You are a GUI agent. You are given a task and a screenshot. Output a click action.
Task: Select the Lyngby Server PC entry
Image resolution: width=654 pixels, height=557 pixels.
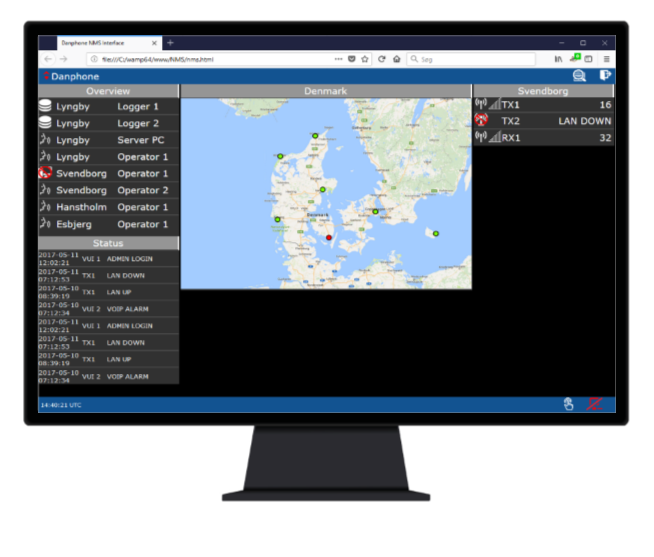tap(109, 140)
